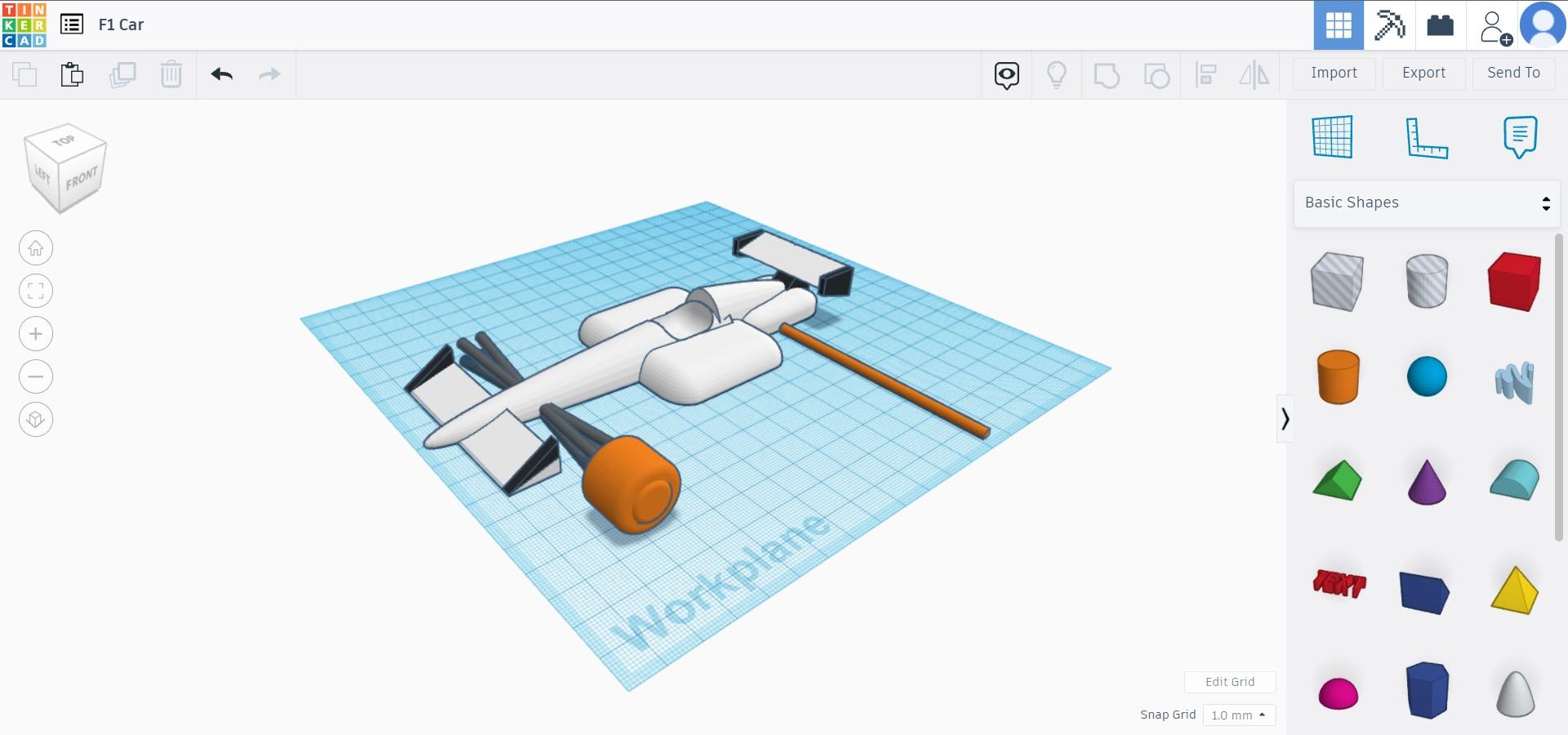The image size is (1568, 735).
Task: Click the Send To button
Action: pos(1514,73)
